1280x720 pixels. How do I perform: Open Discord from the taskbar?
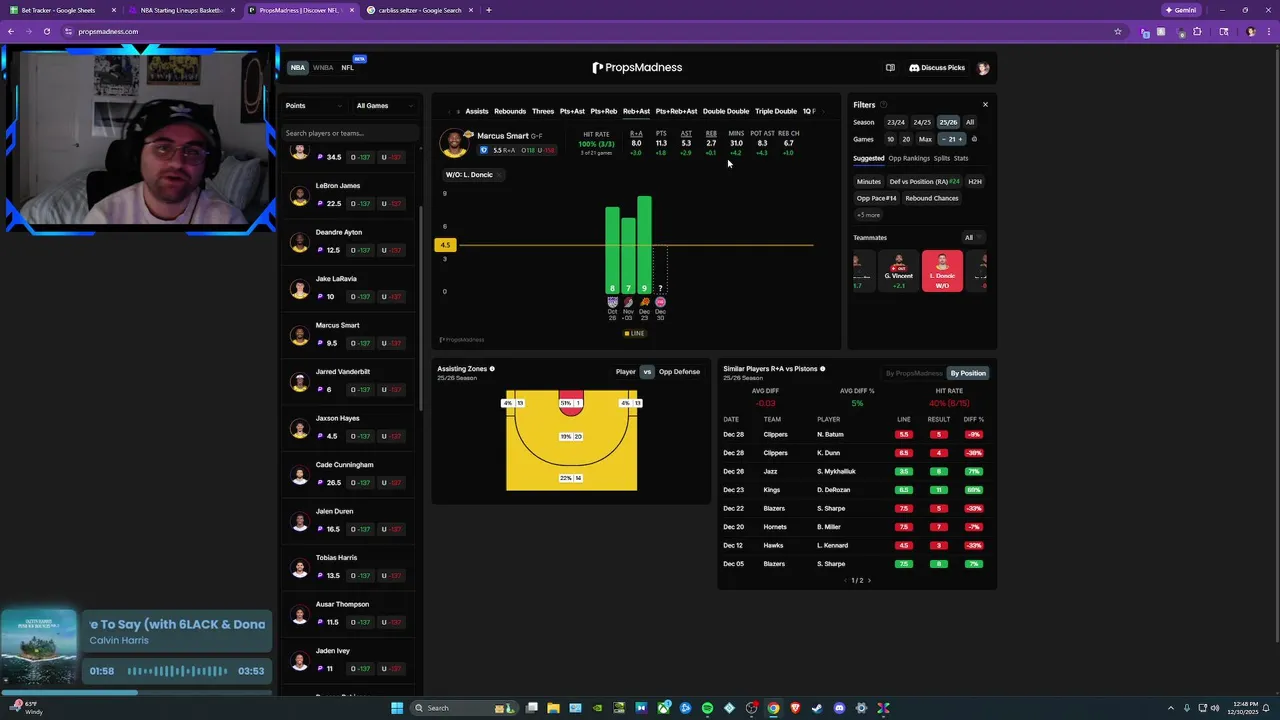point(839,708)
